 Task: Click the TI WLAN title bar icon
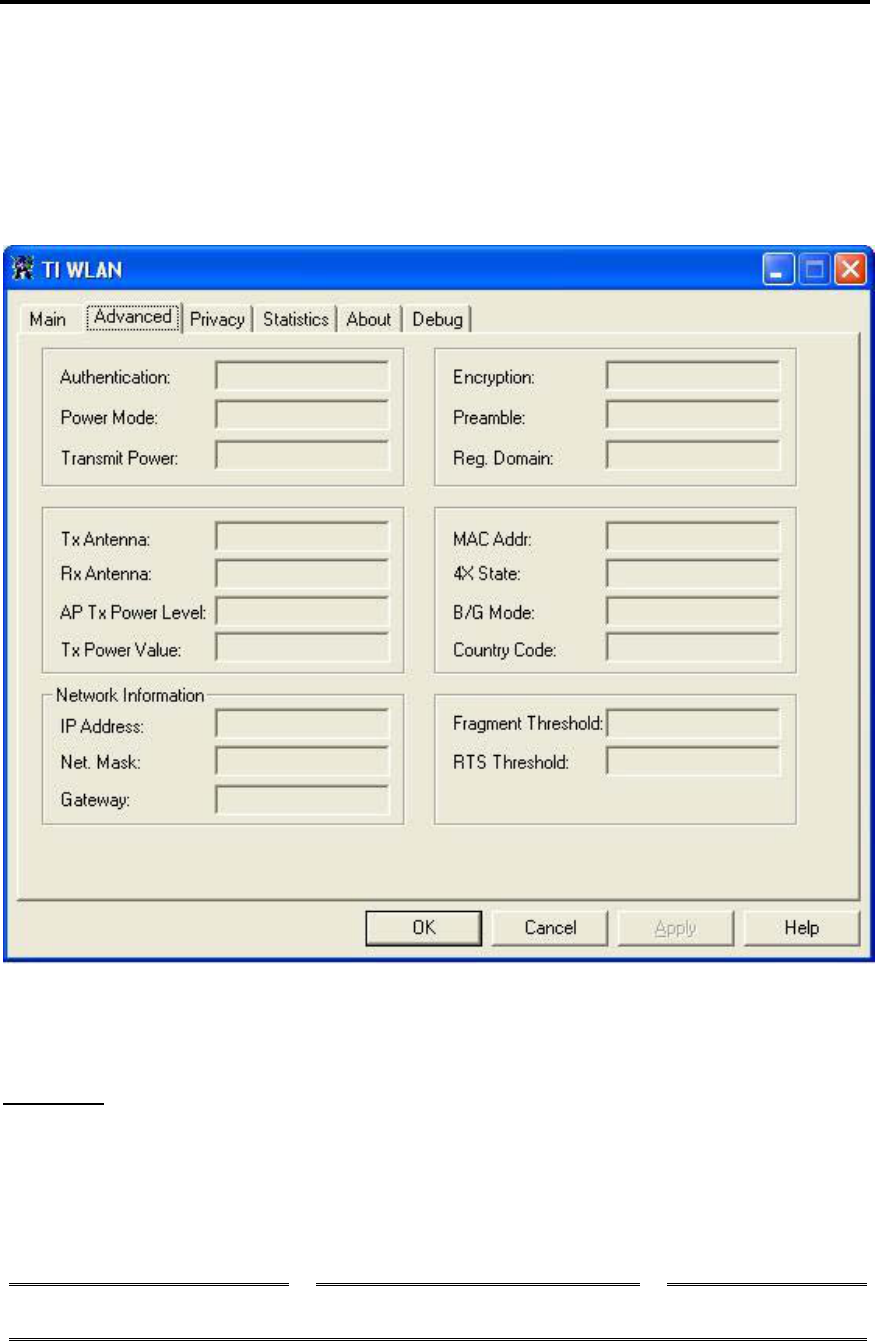click(24, 270)
